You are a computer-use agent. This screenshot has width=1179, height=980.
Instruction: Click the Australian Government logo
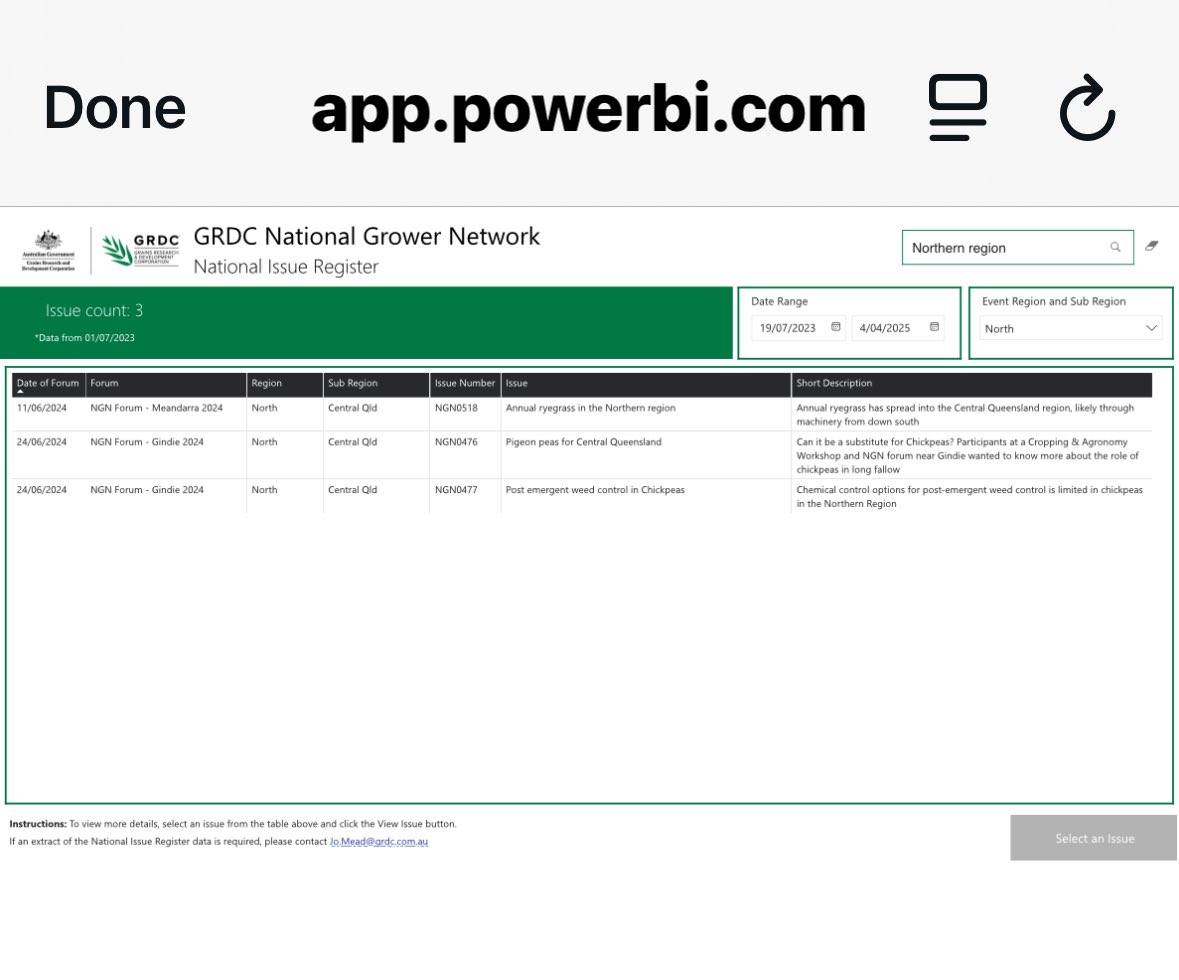(x=48, y=250)
